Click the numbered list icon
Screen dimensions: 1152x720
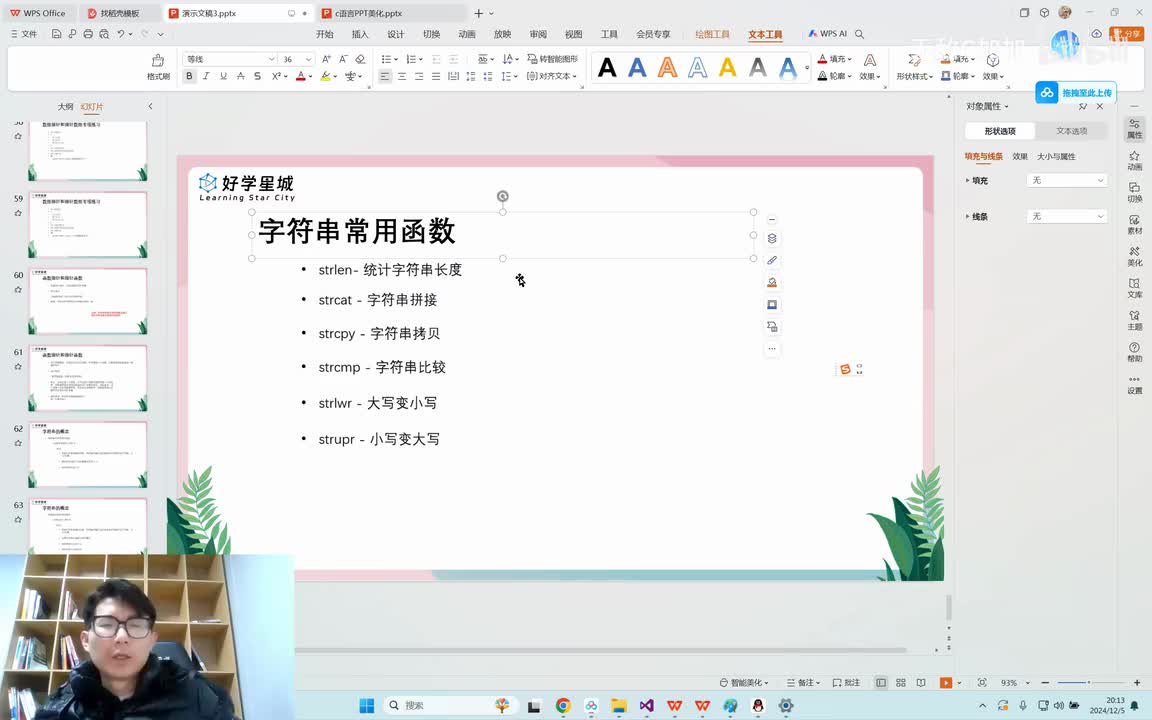(411, 59)
